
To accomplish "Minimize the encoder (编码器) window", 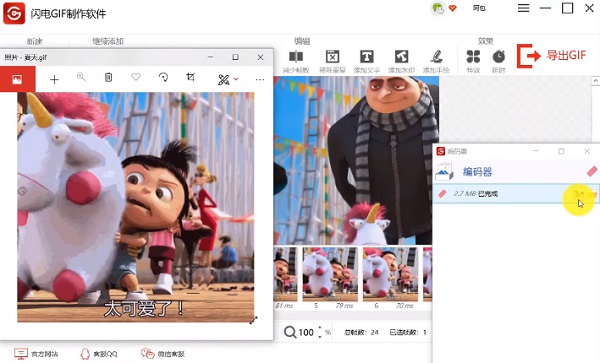I will tap(536, 151).
